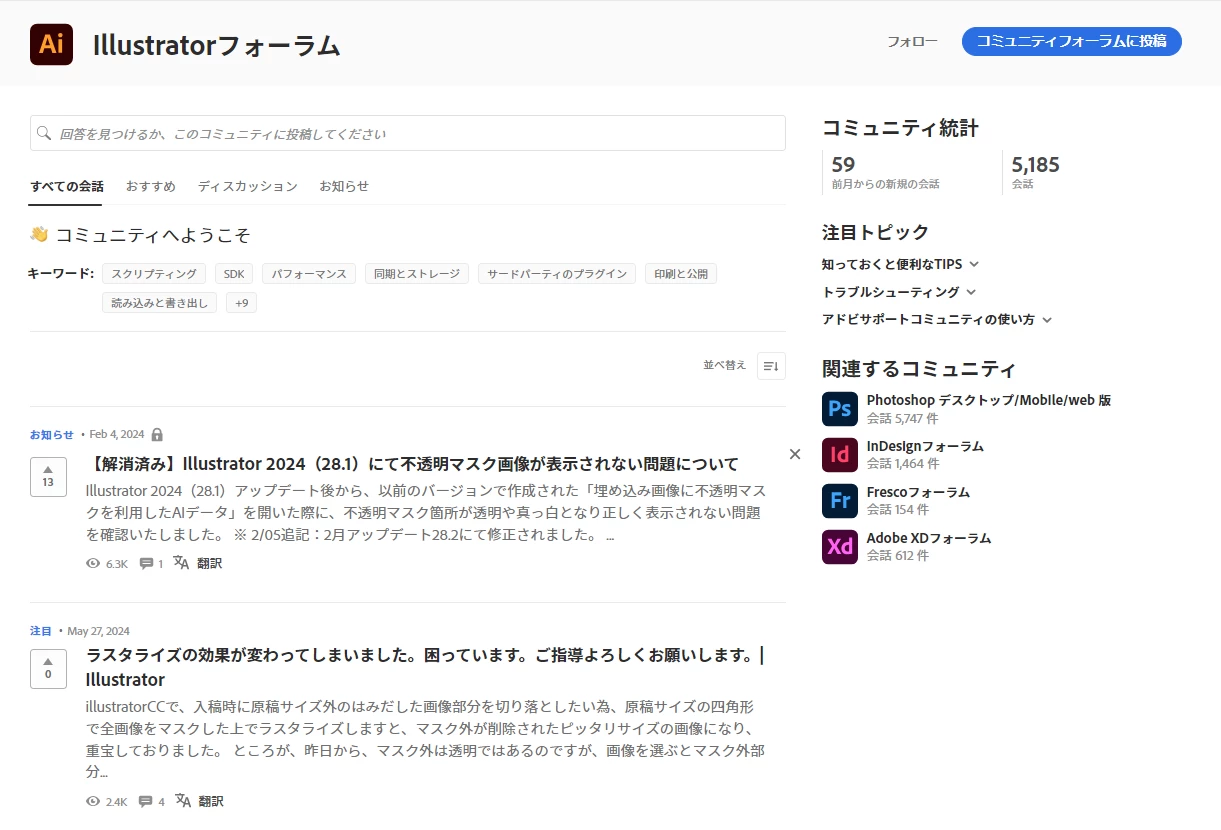Viewport: 1221px width, 830px height.
Task: Select the 読み込みと書き出し keyword chip
Action: pos(159,303)
